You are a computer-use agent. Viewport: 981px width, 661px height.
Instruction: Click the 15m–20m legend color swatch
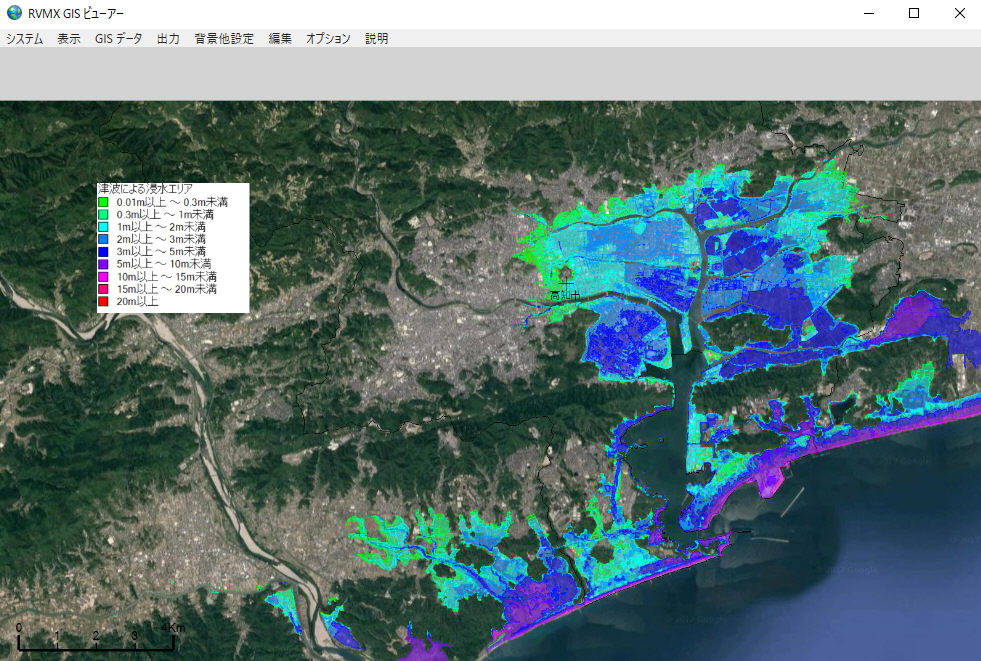pos(103,288)
